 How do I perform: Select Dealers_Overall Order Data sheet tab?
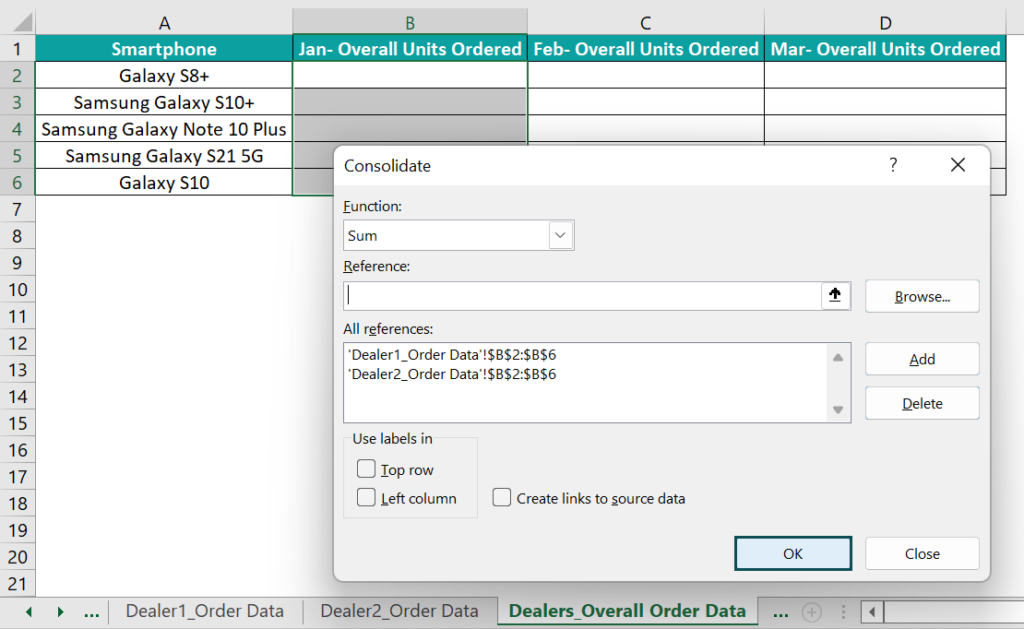tap(627, 611)
